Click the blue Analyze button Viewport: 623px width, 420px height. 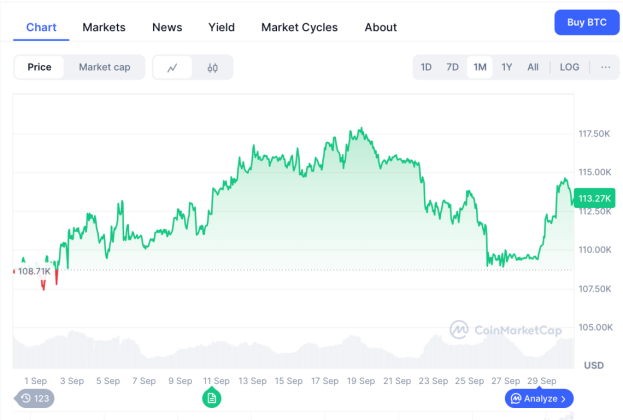tap(539, 398)
